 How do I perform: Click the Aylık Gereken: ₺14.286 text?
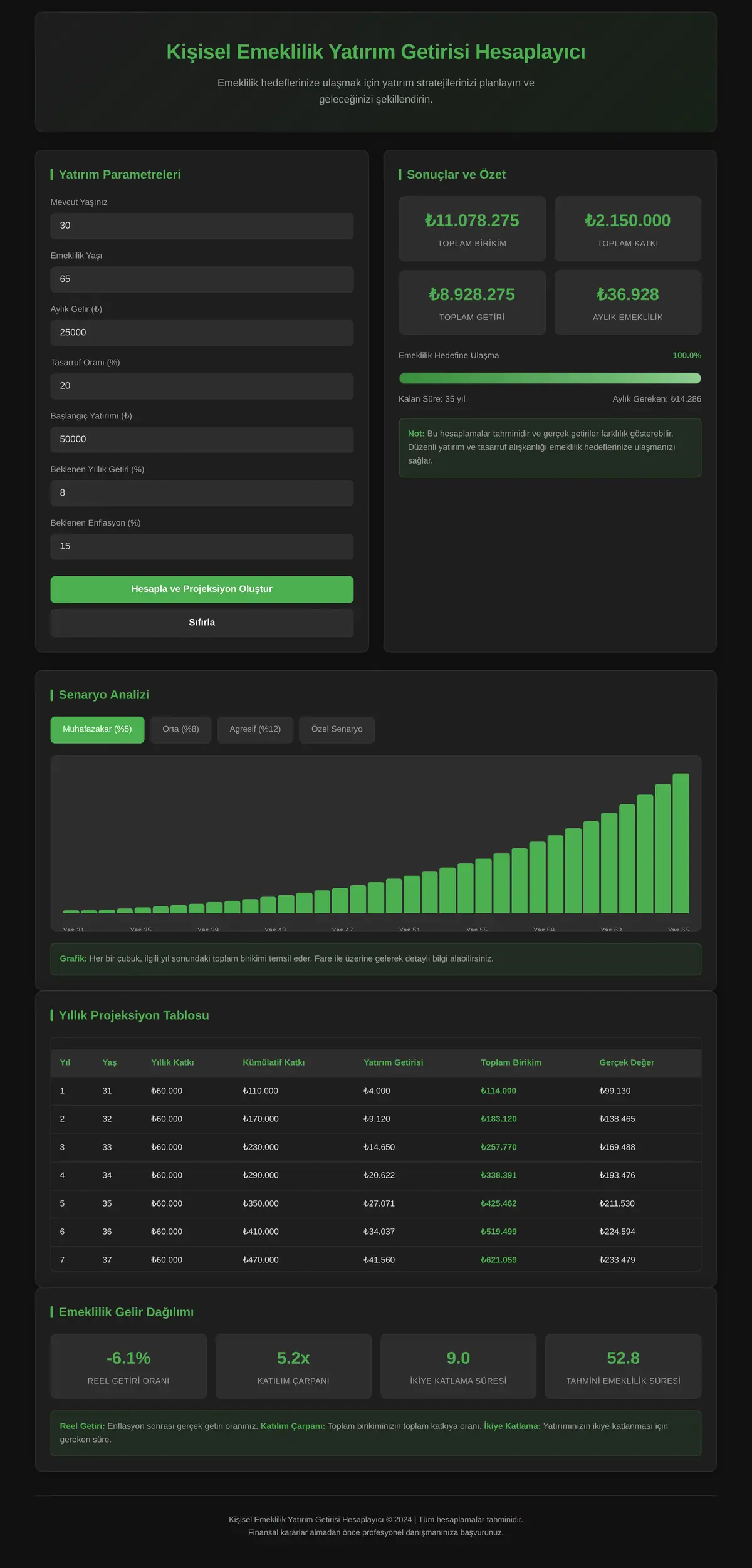coord(657,399)
